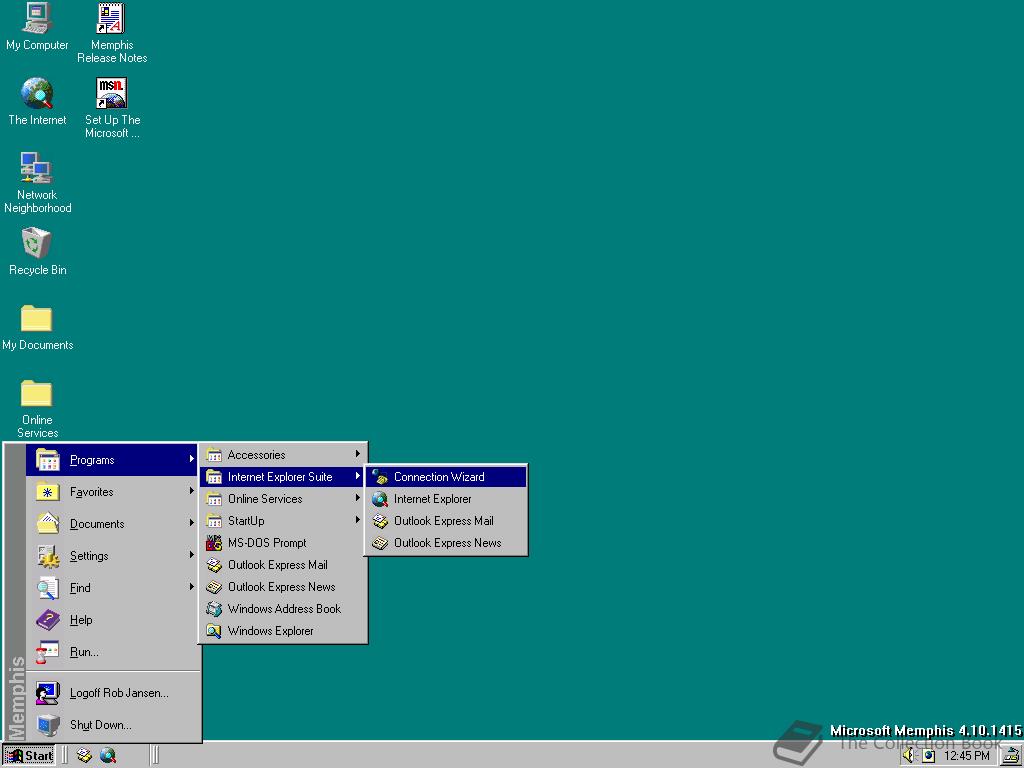Click the arrow beside Documents in Start menu
Screen dimensions: 1024x768
(191, 522)
